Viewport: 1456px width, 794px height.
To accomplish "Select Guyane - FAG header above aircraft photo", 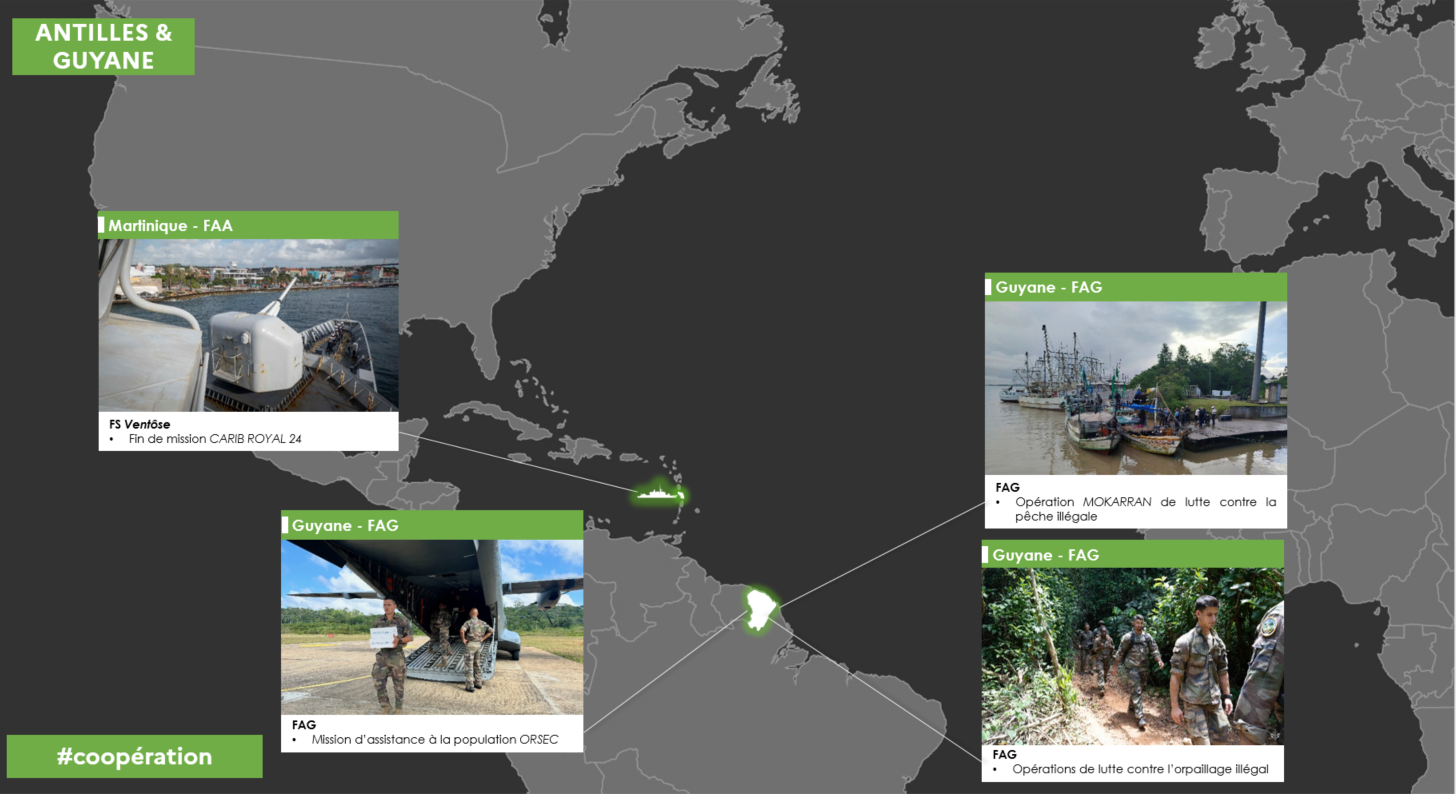I will tap(432, 525).
